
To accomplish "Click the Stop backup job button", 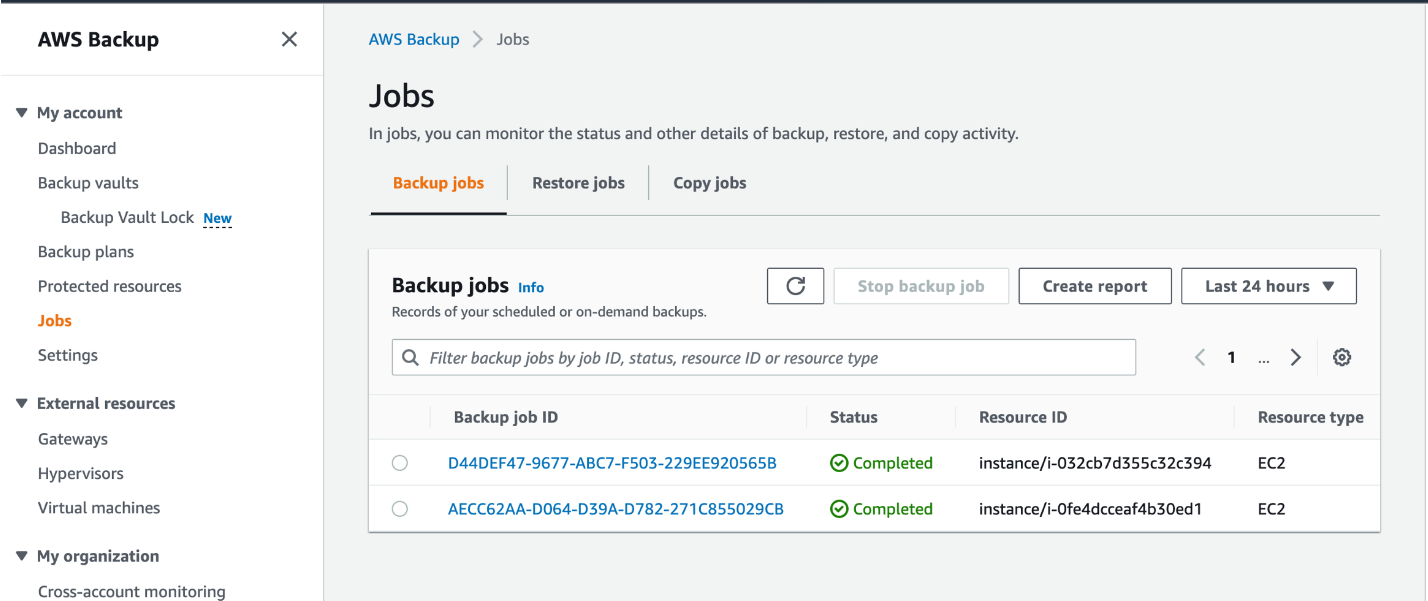I will tap(921, 286).
